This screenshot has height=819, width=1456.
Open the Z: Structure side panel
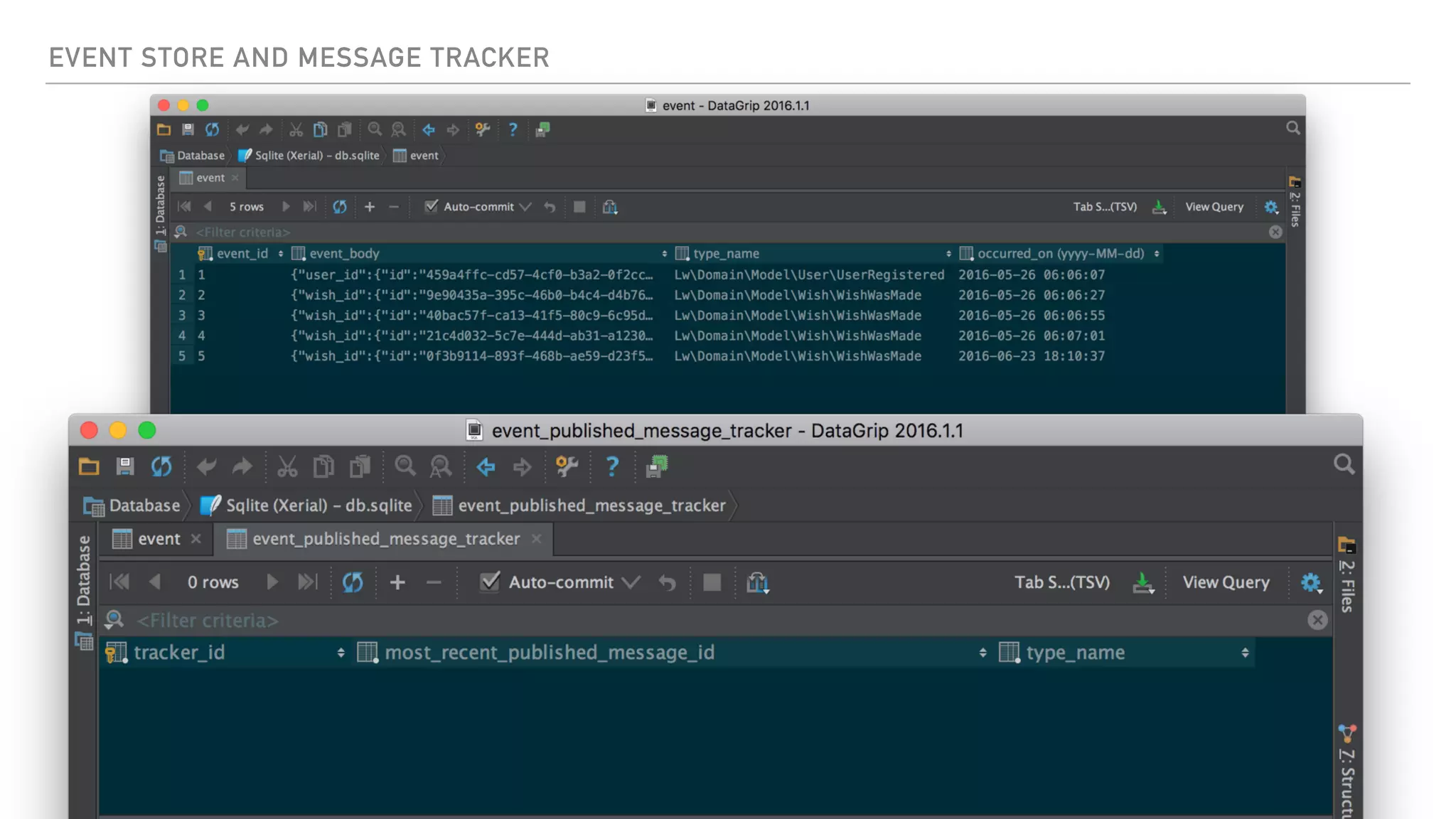(x=1347, y=771)
